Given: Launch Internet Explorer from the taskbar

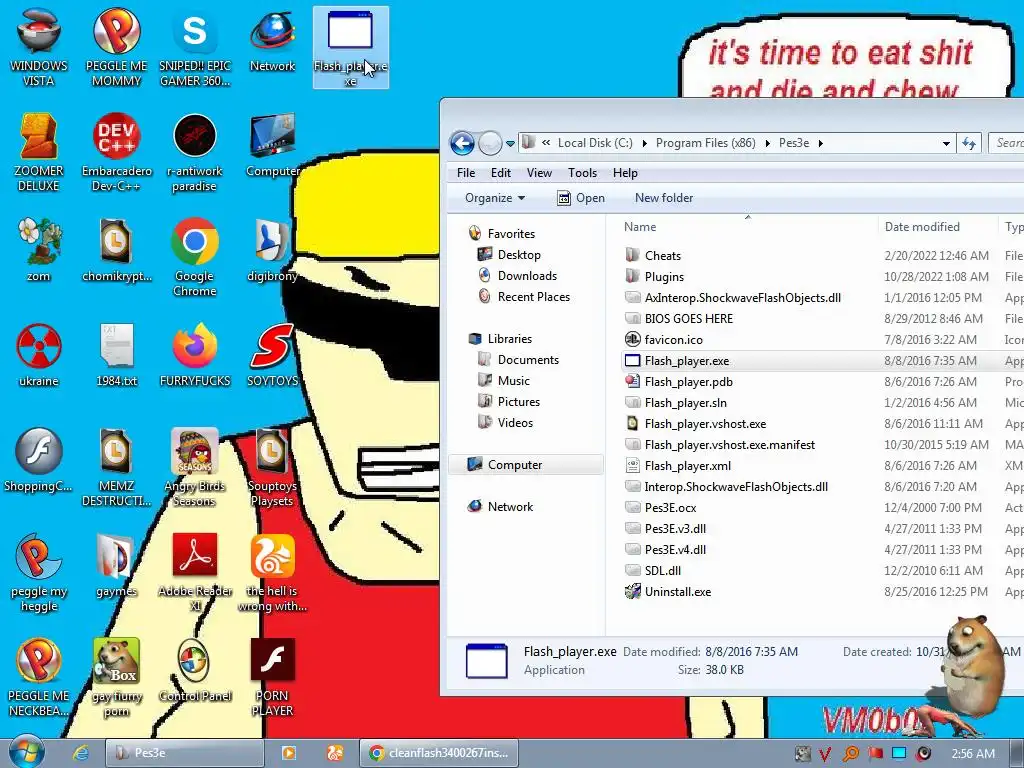Looking at the screenshot, I should click(81, 753).
